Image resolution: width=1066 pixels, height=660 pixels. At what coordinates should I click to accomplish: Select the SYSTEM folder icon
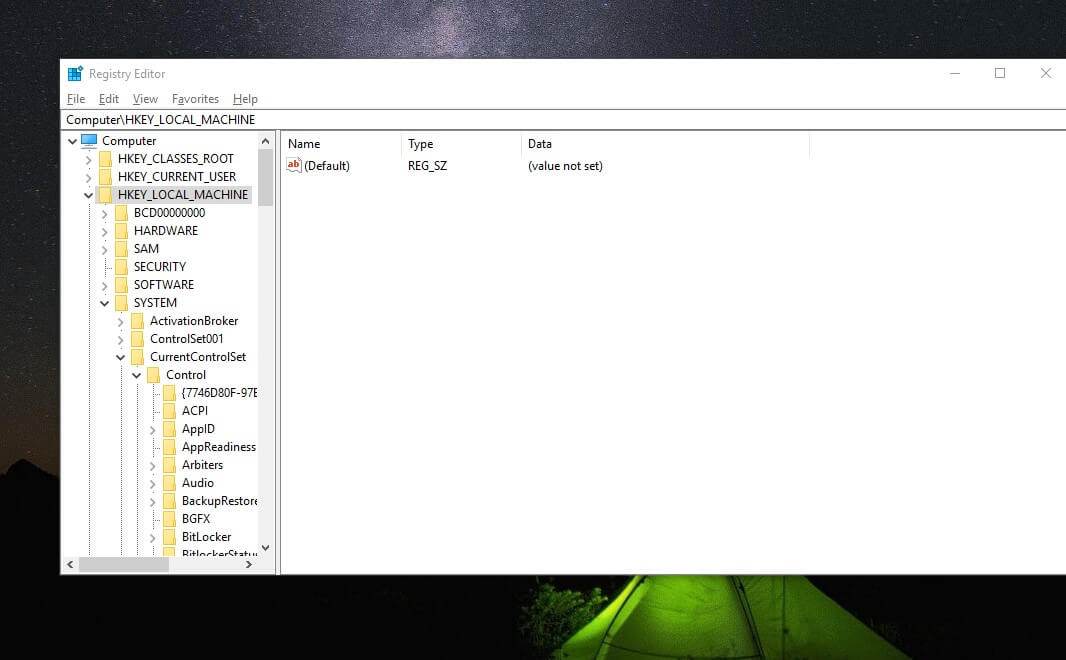click(x=122, y=302)
